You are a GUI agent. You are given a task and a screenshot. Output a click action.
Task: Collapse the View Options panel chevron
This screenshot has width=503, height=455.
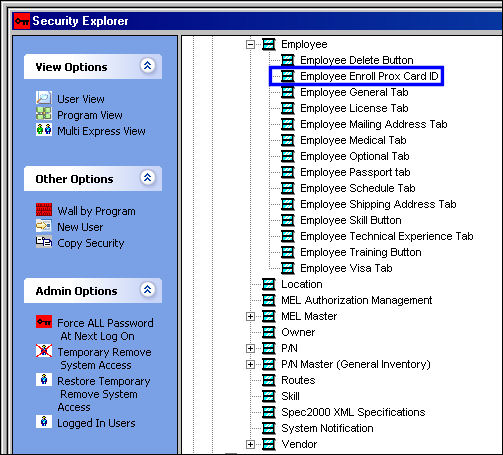click(x=148, y=66)
